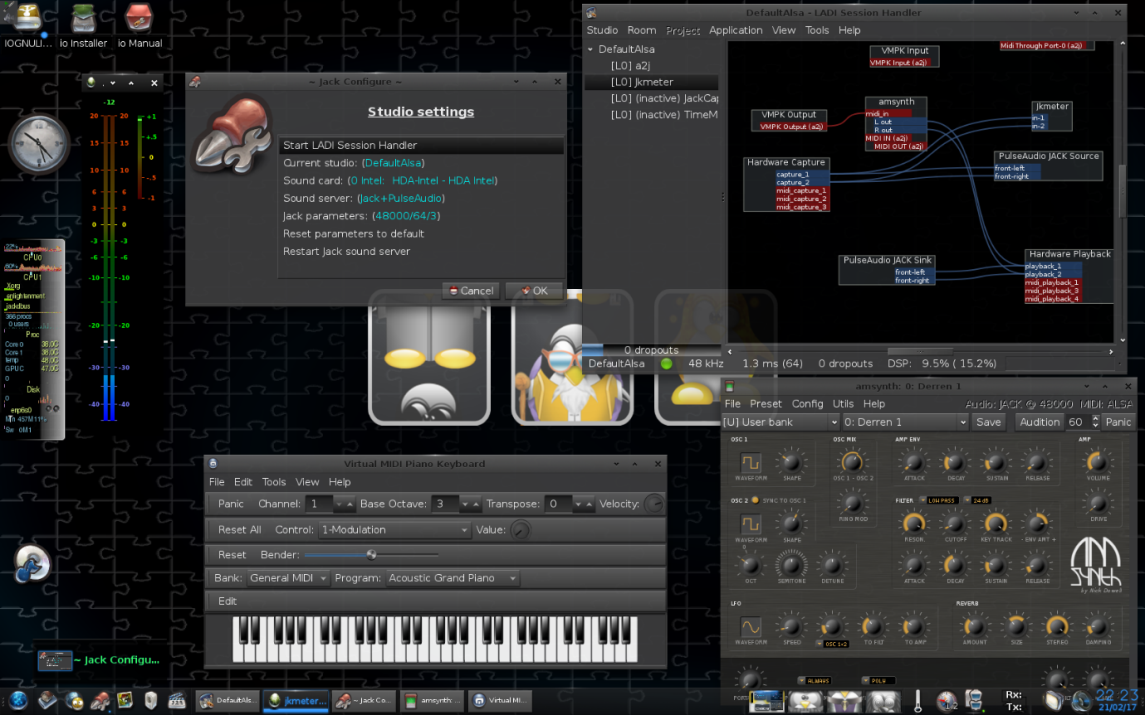Click the LFO sine waveform icon
1145x715 pixels.
pos(750,627)
